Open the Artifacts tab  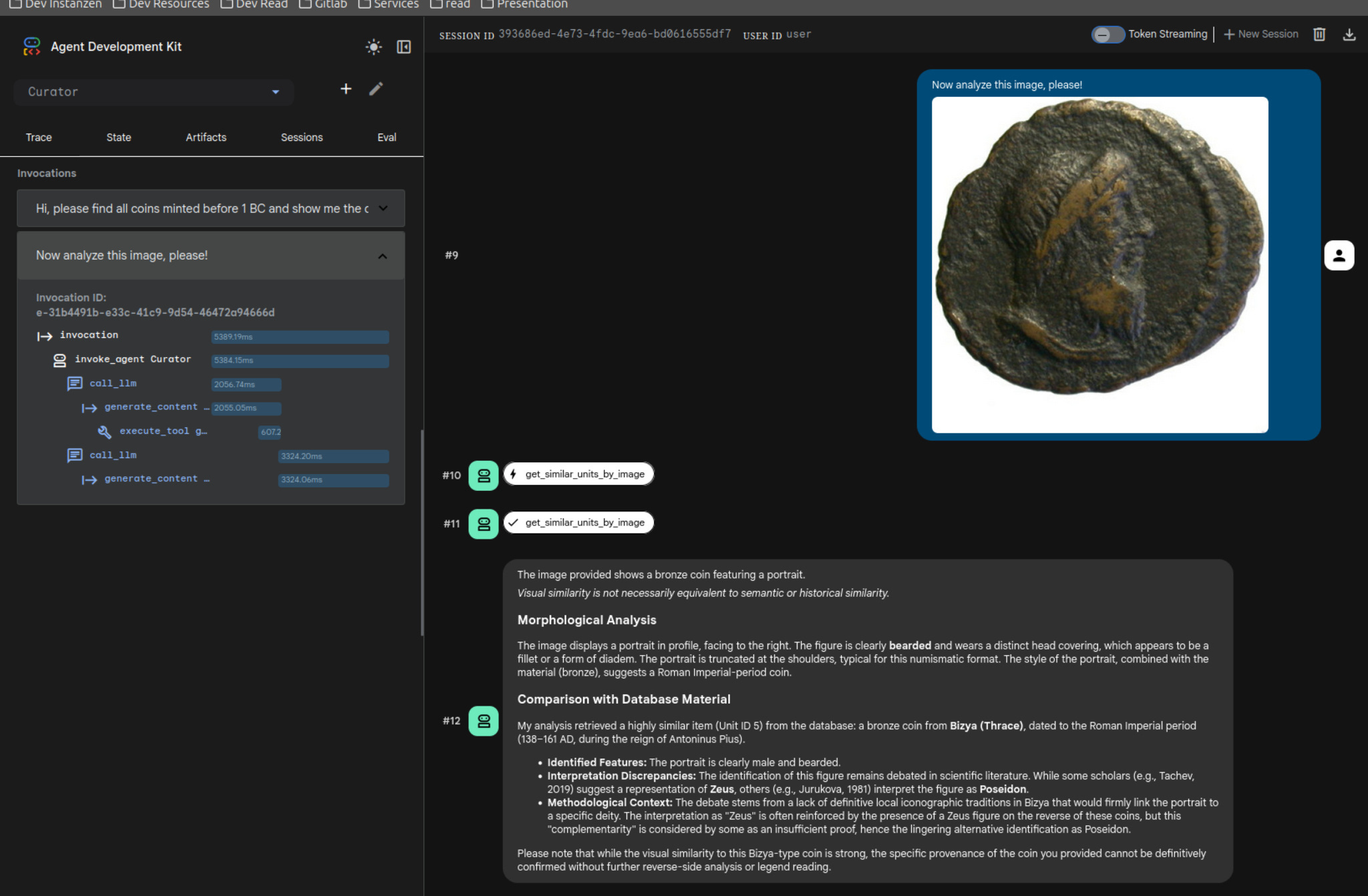click(206, 138)
